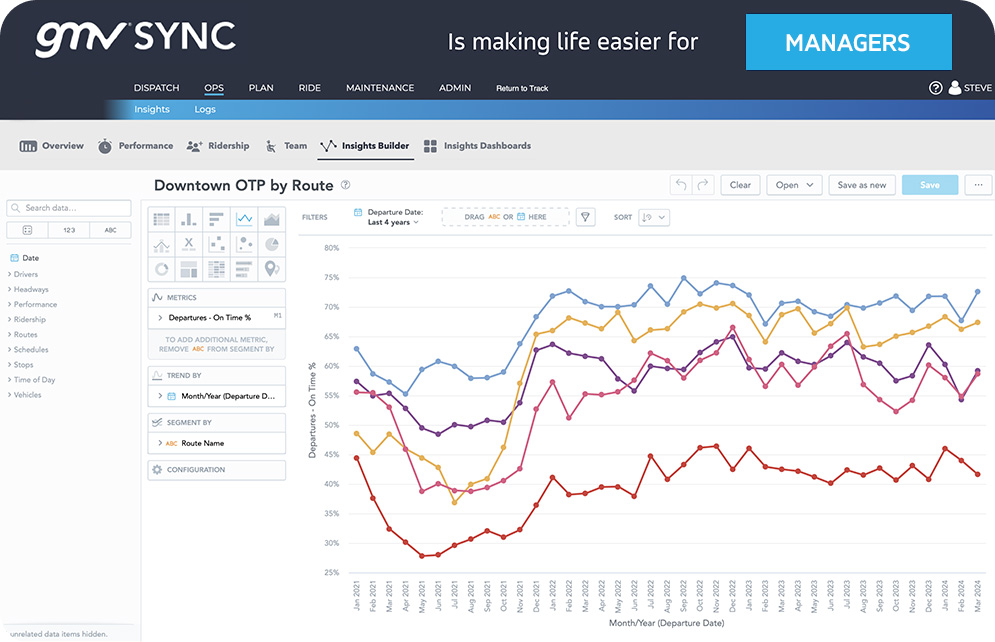Click in the Search data field
The image size is (995, 642).
69,208
